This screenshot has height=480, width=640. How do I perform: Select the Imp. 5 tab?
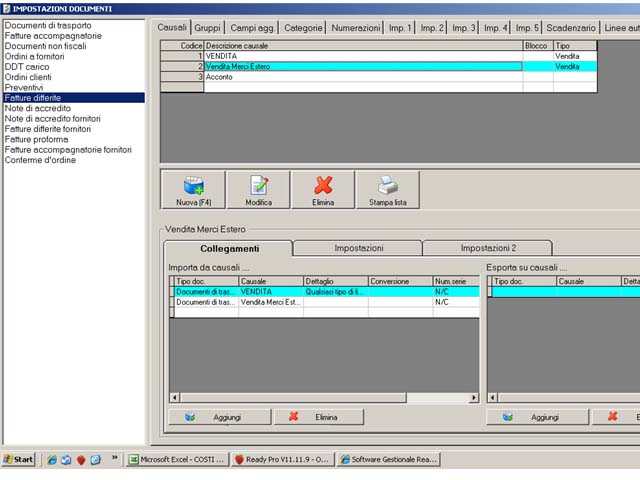pos(527,28)
